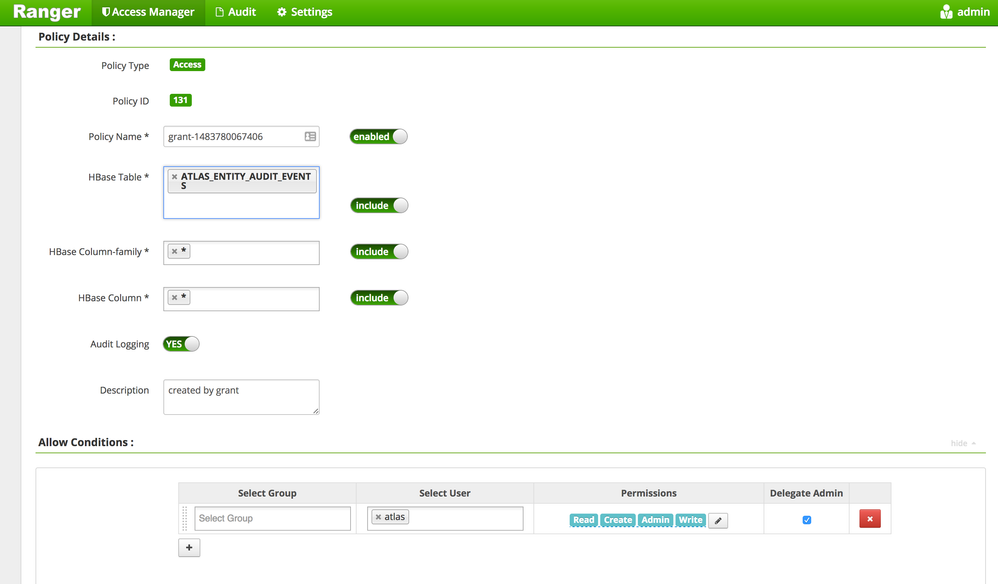Click the Admin permission tag

[656, 520]
